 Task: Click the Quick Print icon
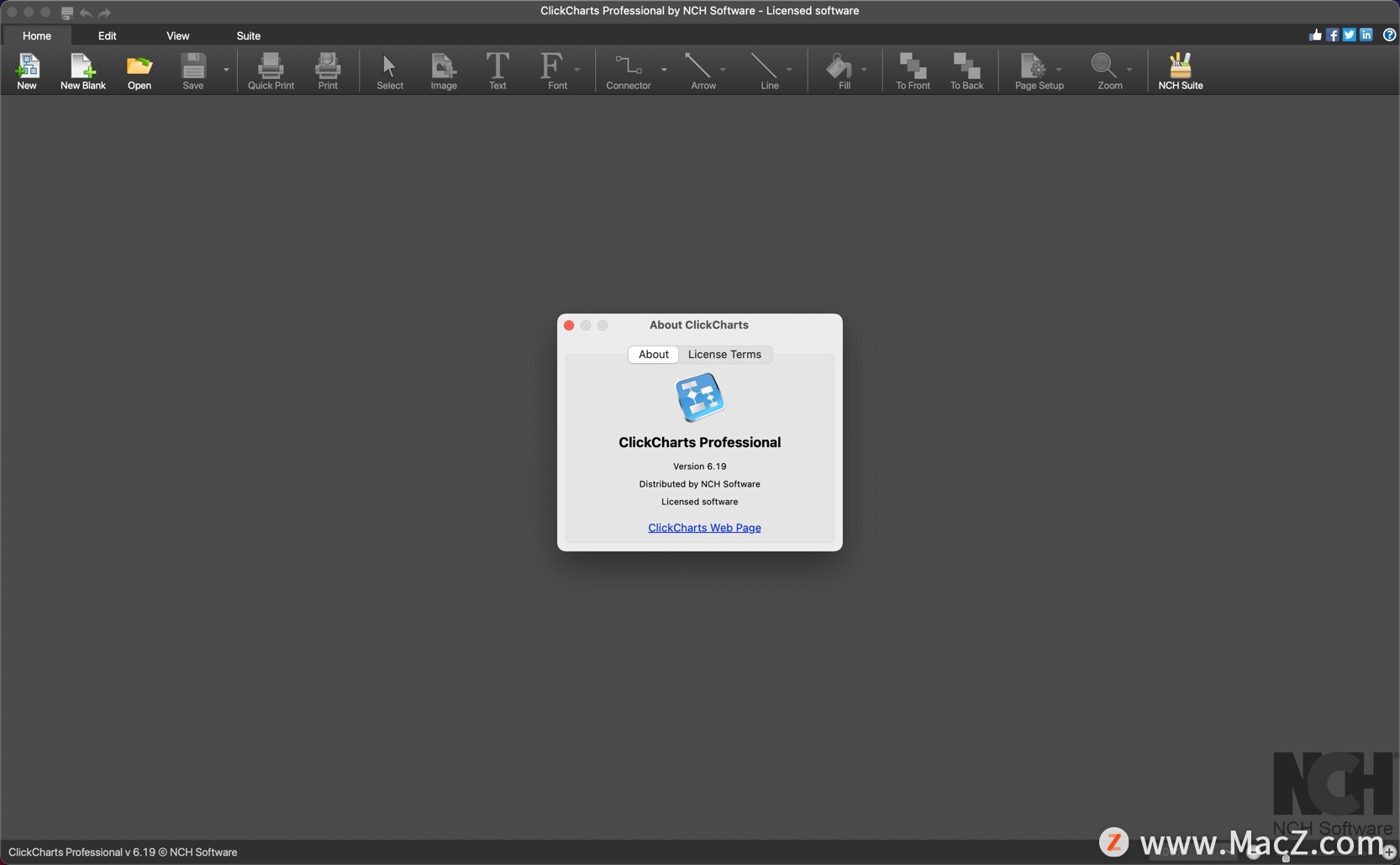point(271,71)
